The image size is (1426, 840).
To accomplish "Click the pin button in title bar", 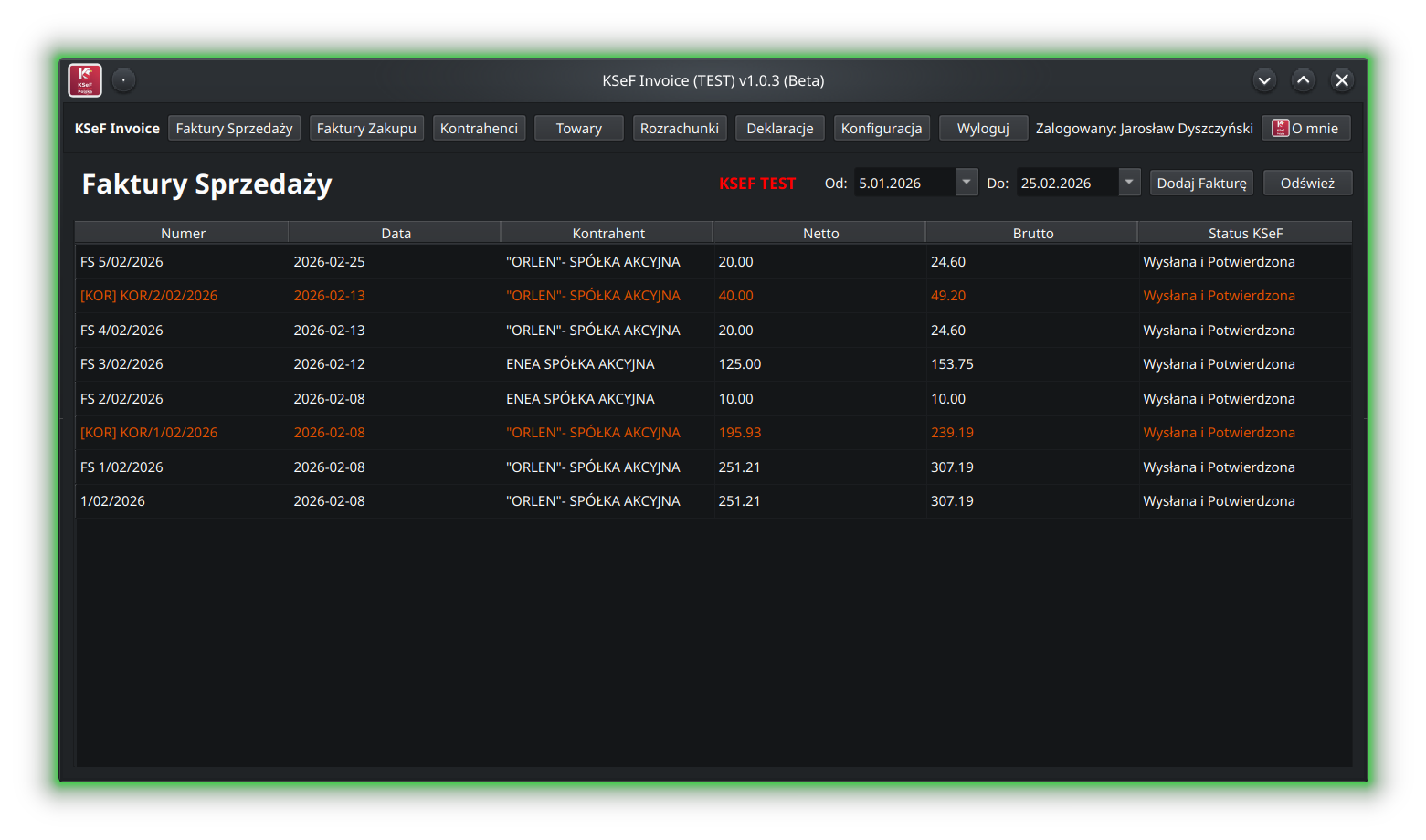I will pos(123,80).
